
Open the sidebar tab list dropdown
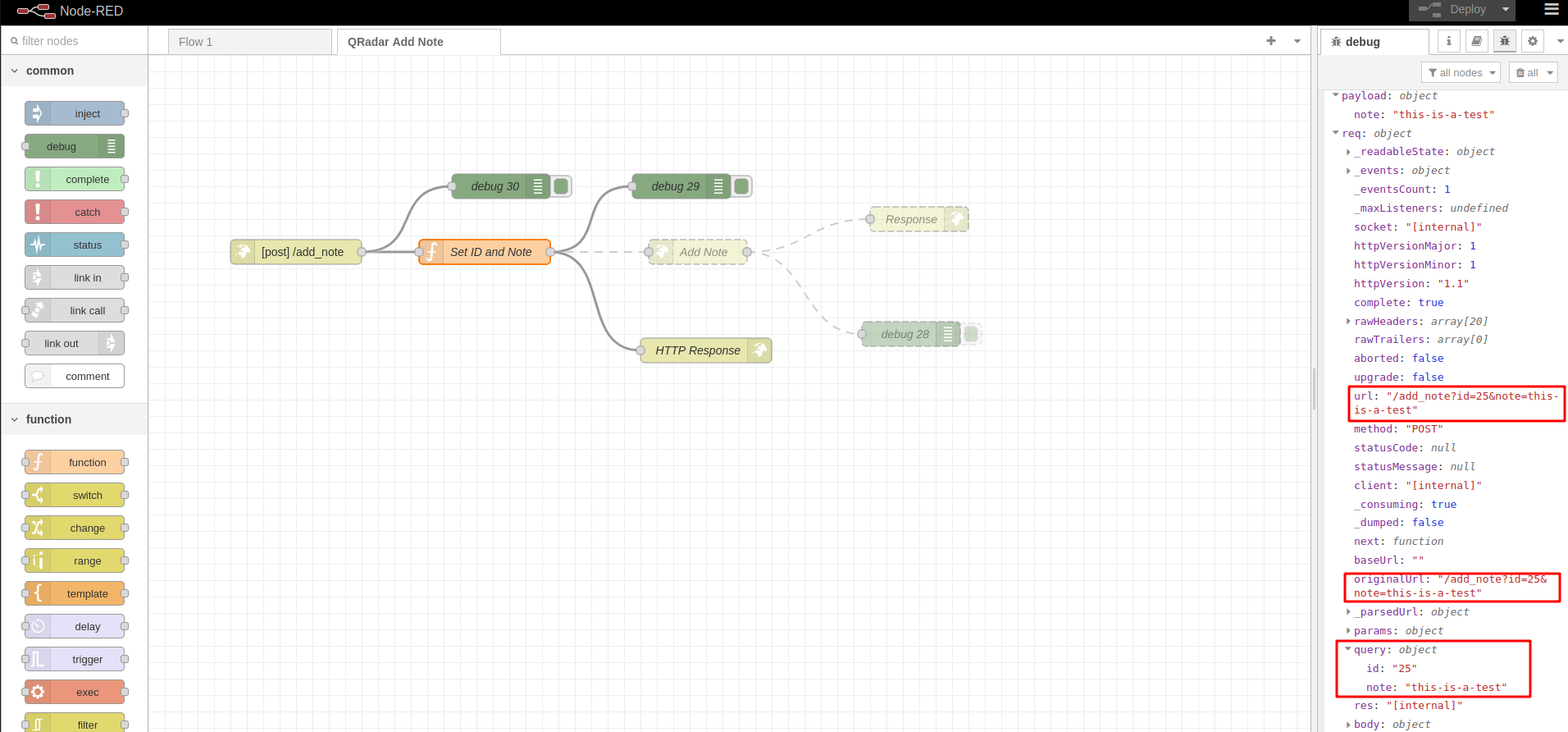pos(1560,41)
